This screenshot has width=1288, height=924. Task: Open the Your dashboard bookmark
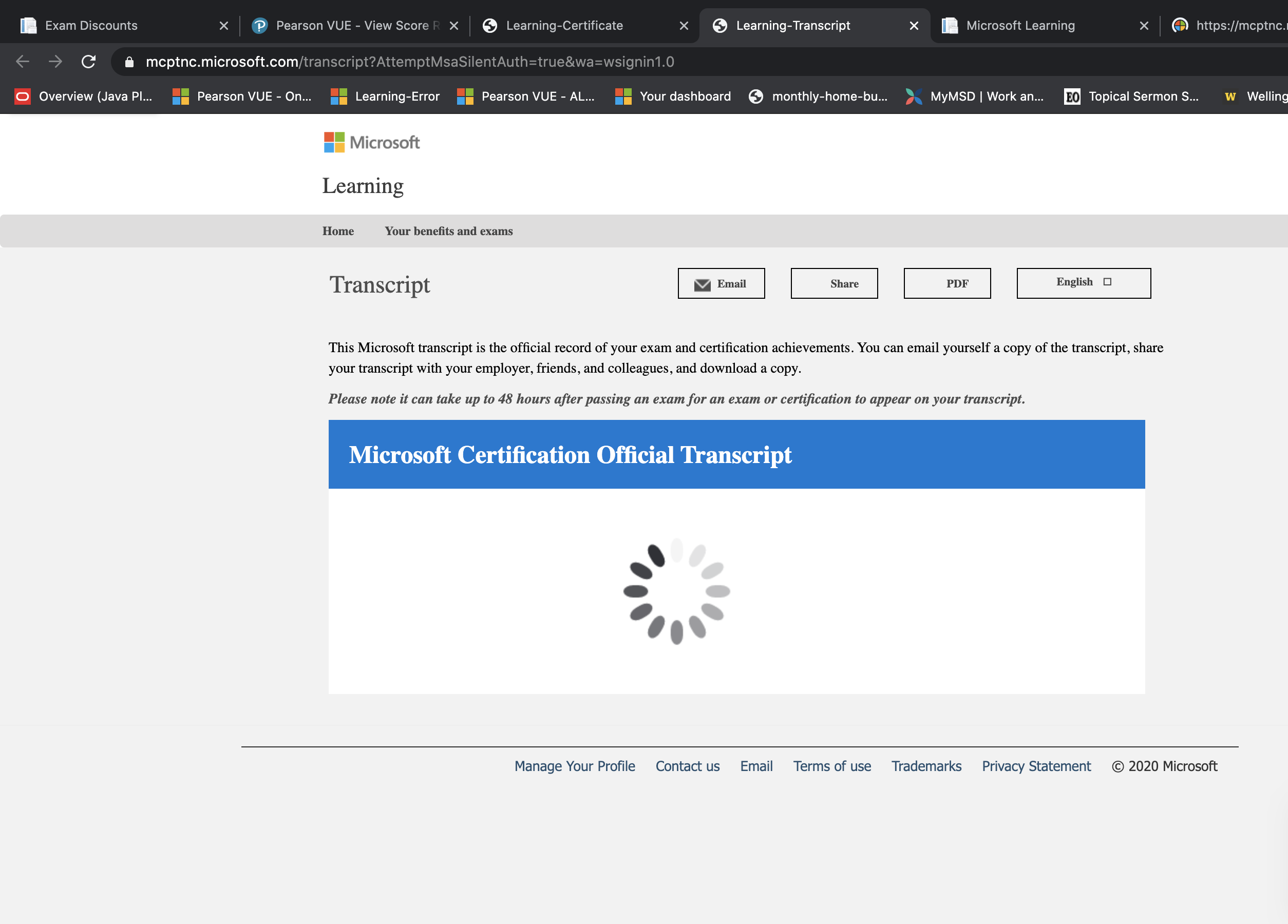[673, 97]
